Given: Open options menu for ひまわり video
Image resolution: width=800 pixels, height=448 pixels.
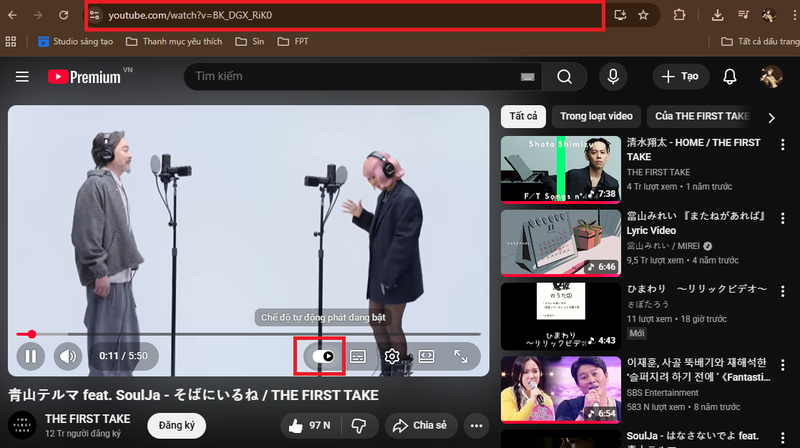Looking at the screenshot, I should (x=783, y=291).
